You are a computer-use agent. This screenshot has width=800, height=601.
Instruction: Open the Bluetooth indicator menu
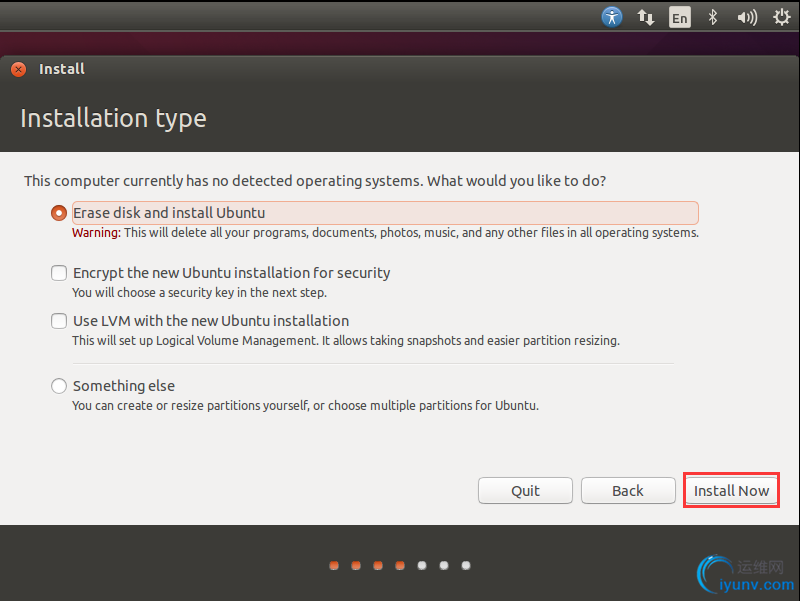(x=713, y=18)
